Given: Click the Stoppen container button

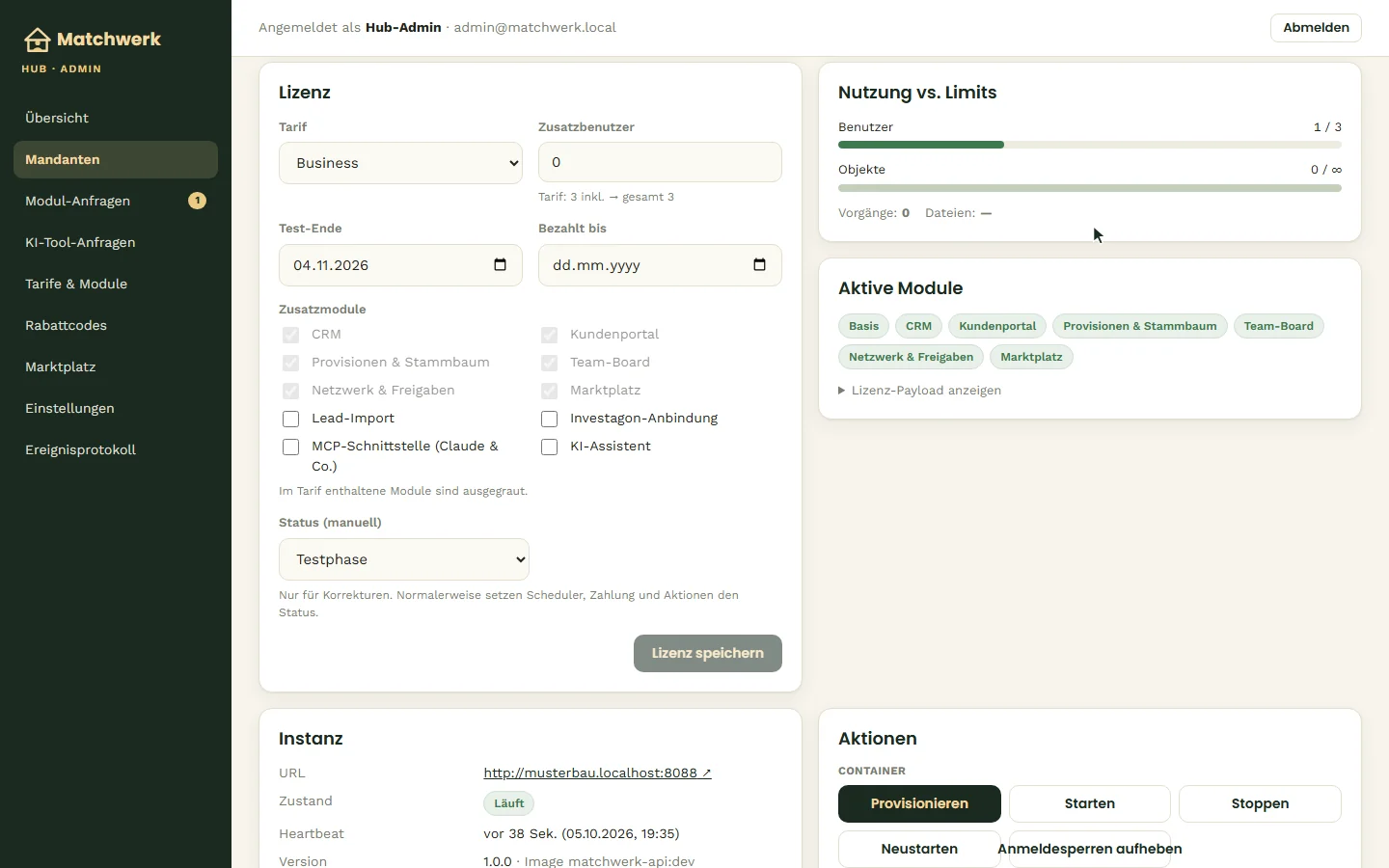Looking at the screenshot, I should click(x=1260, y=803).
